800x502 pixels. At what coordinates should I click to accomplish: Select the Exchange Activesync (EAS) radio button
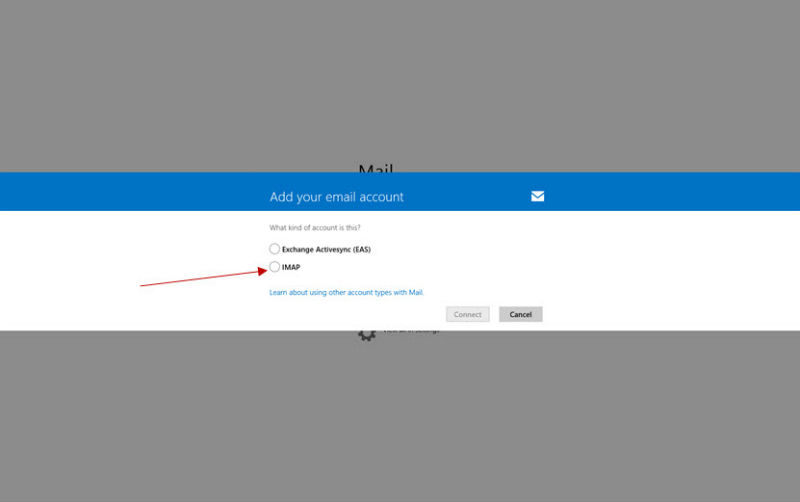(x=274, y=249)
